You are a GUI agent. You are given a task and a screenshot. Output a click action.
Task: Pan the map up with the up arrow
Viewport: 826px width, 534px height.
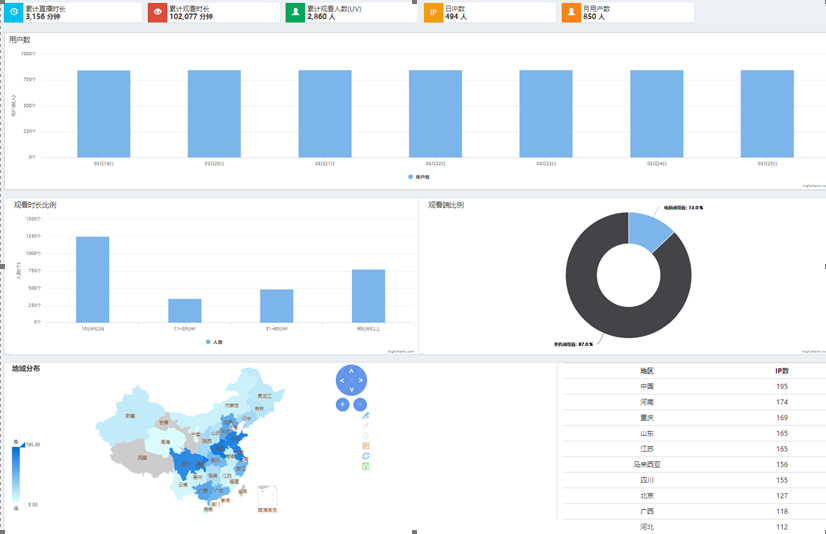[x=351, y=371]
